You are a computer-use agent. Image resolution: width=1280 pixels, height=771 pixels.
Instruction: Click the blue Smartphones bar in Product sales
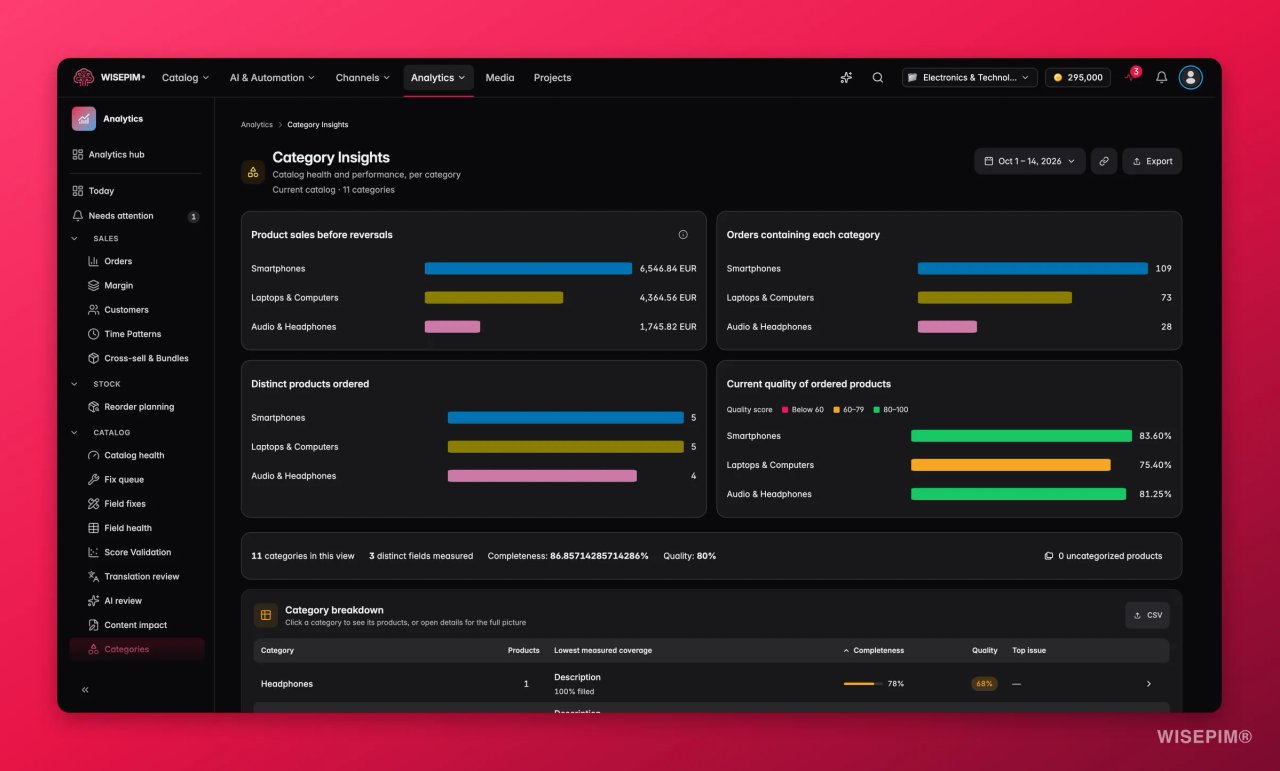pyautogui.click(x=528, y=268)
